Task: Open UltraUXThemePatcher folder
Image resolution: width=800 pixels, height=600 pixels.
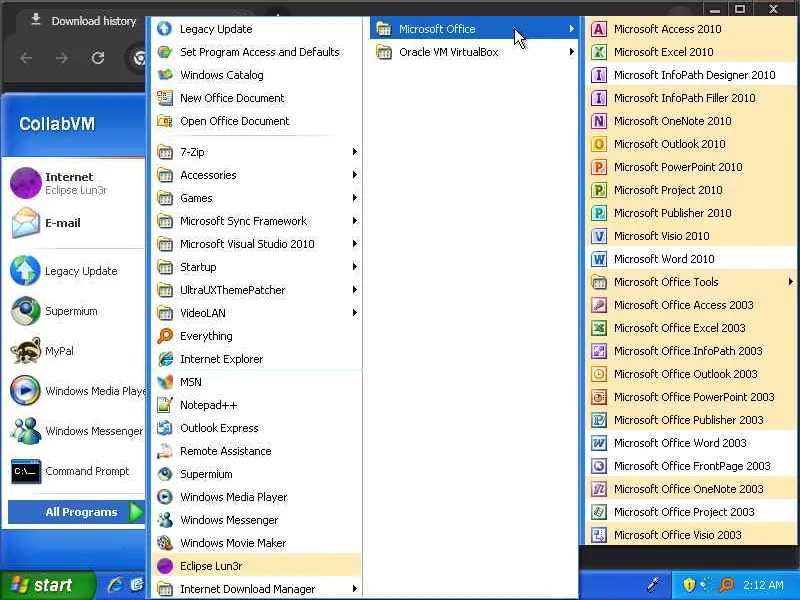Action: 257,290
